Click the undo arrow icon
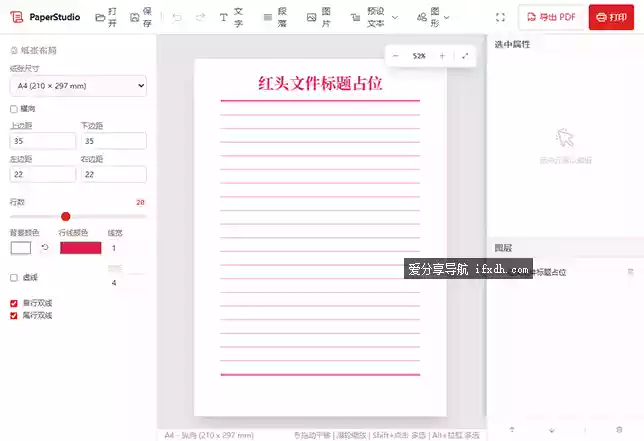 pos(177,17)
